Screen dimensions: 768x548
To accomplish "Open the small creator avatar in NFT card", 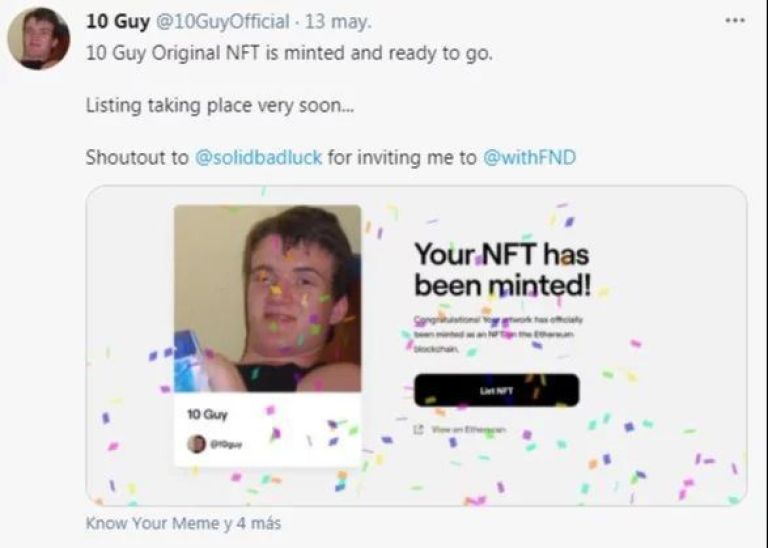I will (196, 444).
